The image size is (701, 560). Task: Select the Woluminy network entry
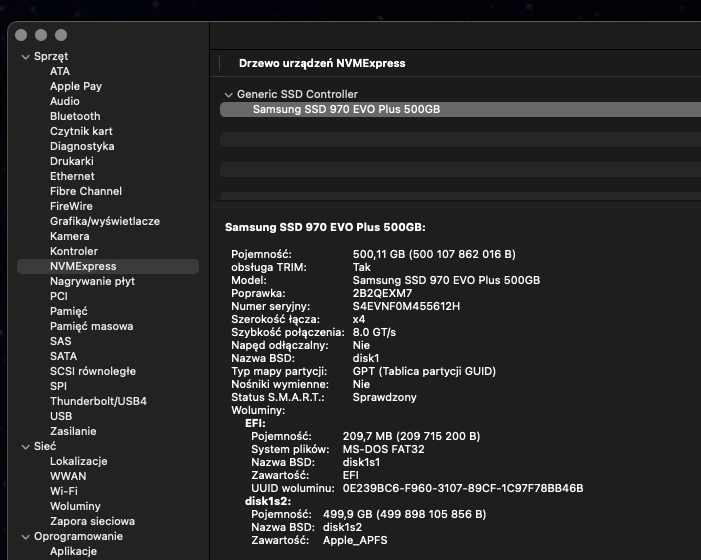75,507
